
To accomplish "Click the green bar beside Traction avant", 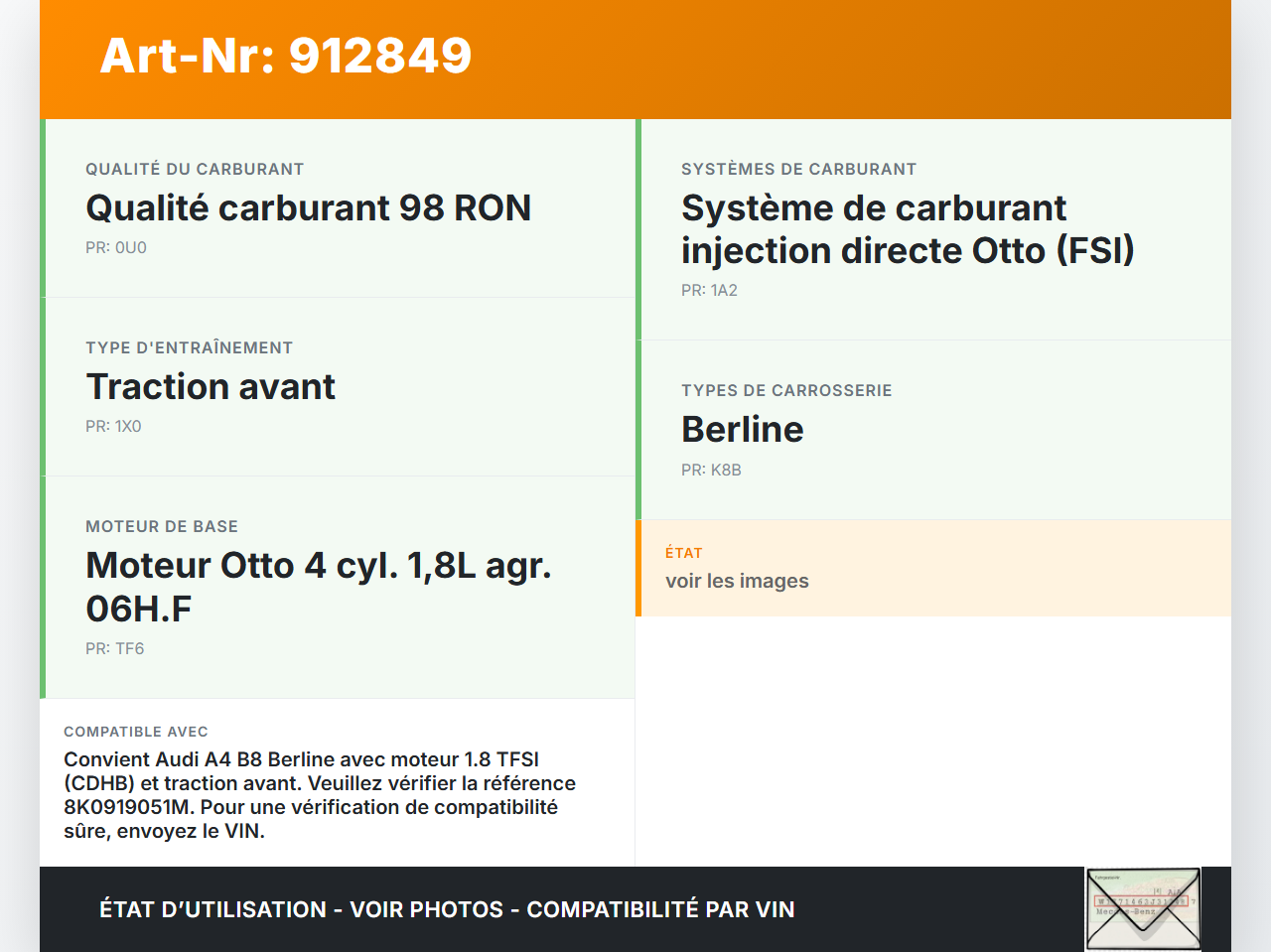I will pos(44,386).
